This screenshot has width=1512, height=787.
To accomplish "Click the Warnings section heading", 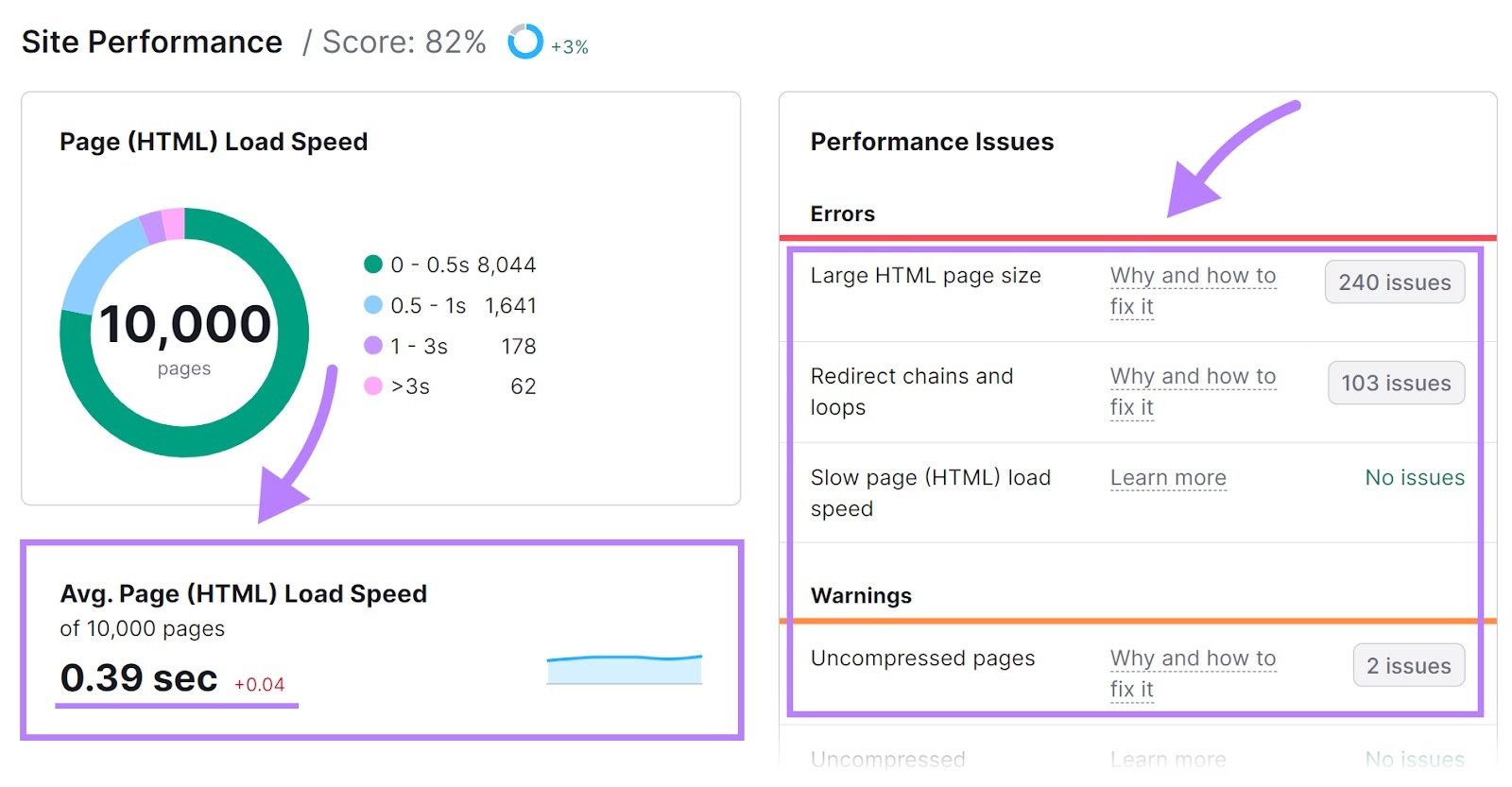I will point(861,595).
